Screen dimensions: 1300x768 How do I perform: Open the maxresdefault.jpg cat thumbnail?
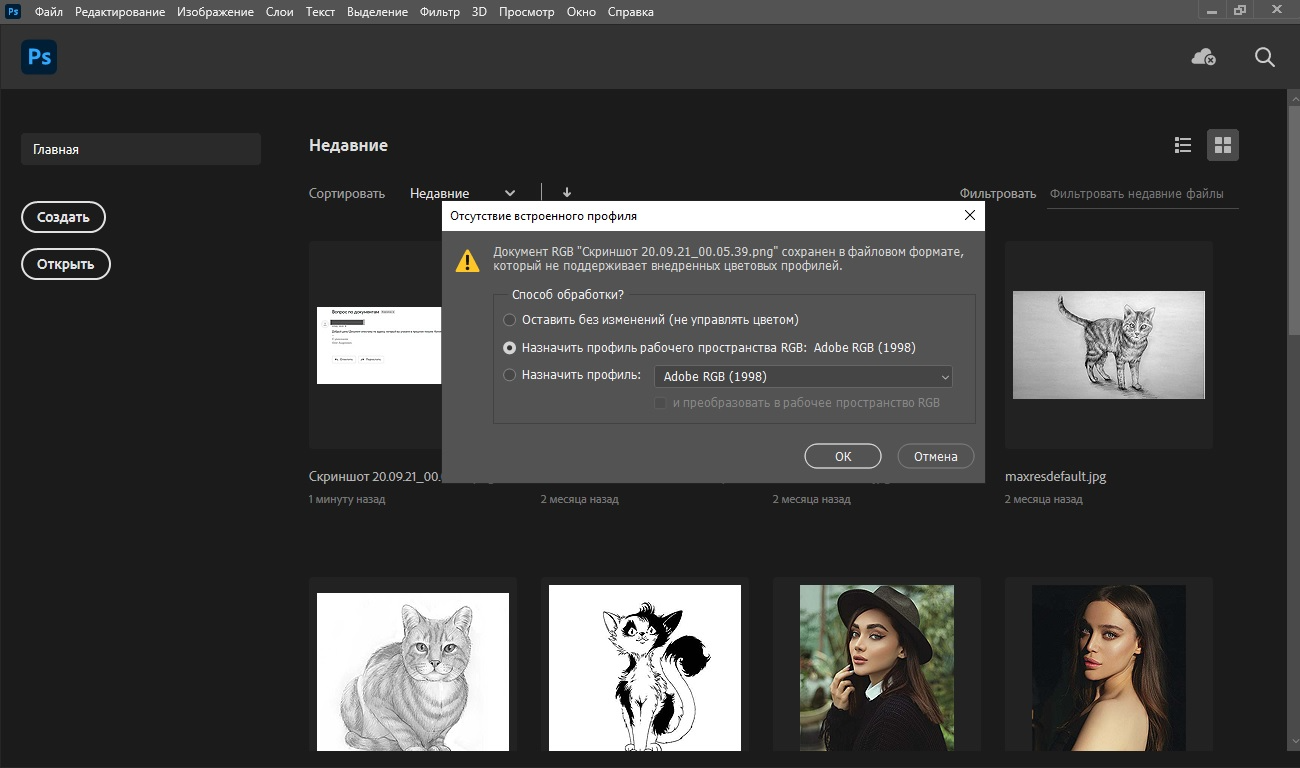(1108, 344)
